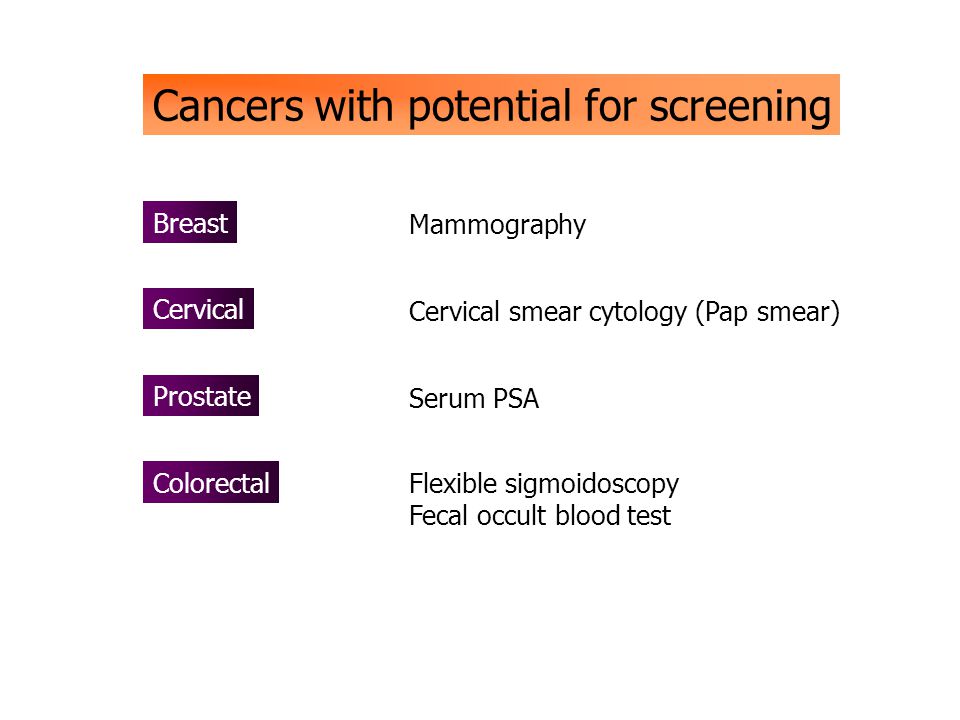960x720 pixels.
Task: Click the word 'Cancers' in the title
Action: tap(228, 105)
